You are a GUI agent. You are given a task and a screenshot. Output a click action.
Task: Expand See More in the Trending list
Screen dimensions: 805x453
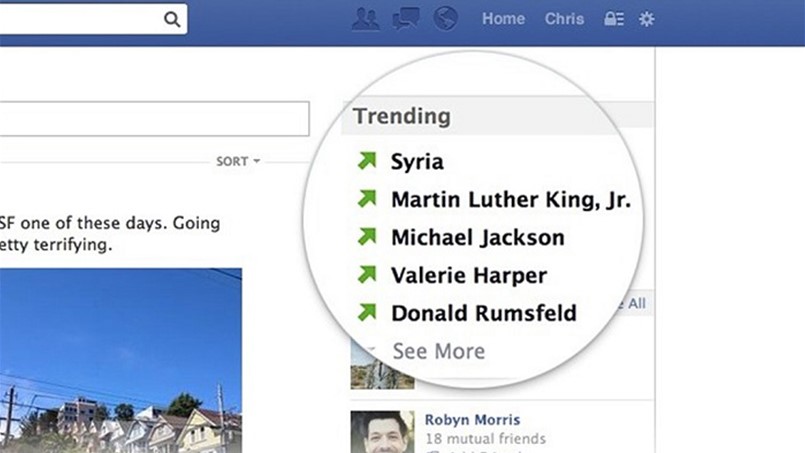(438, 351)
